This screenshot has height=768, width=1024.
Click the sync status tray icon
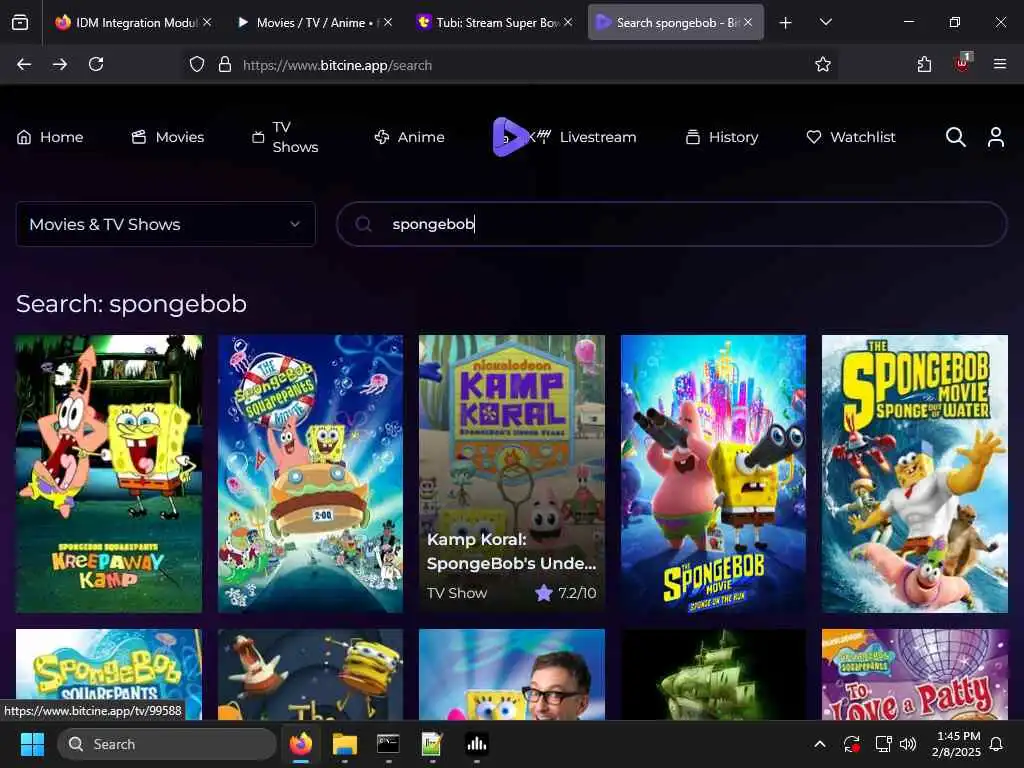[852, 744]
